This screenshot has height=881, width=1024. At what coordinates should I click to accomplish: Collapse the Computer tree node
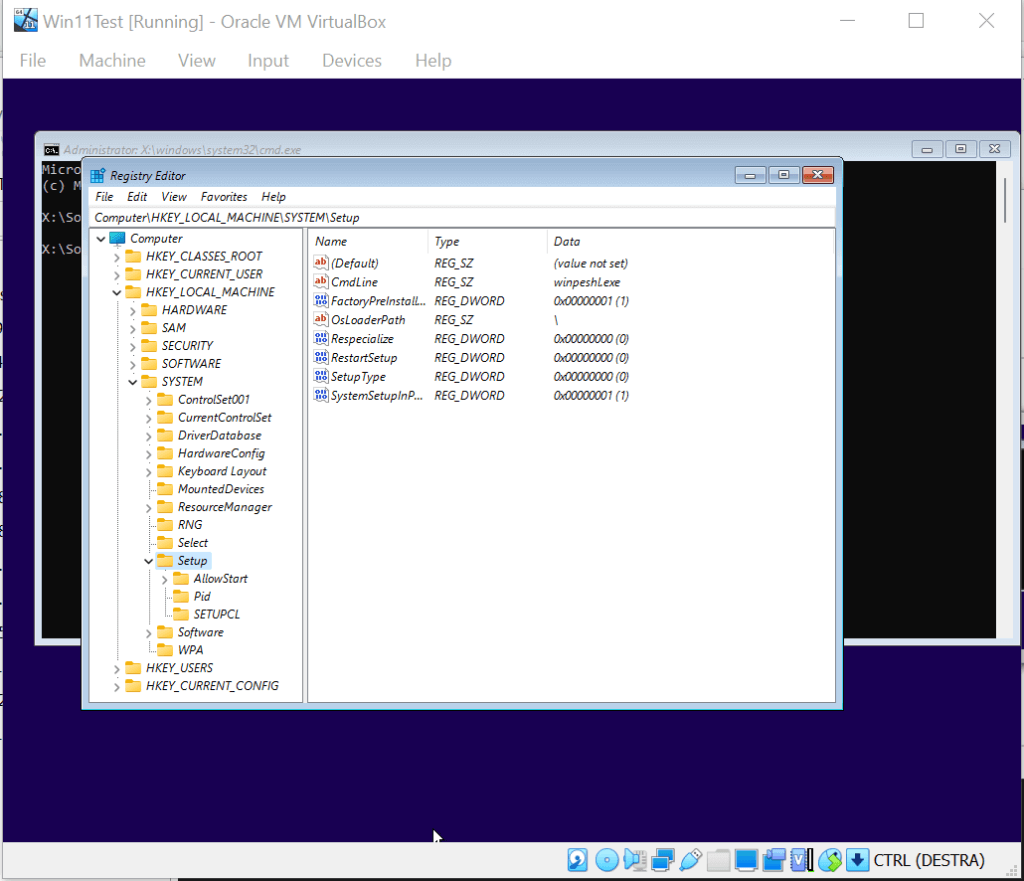point(101,239)
